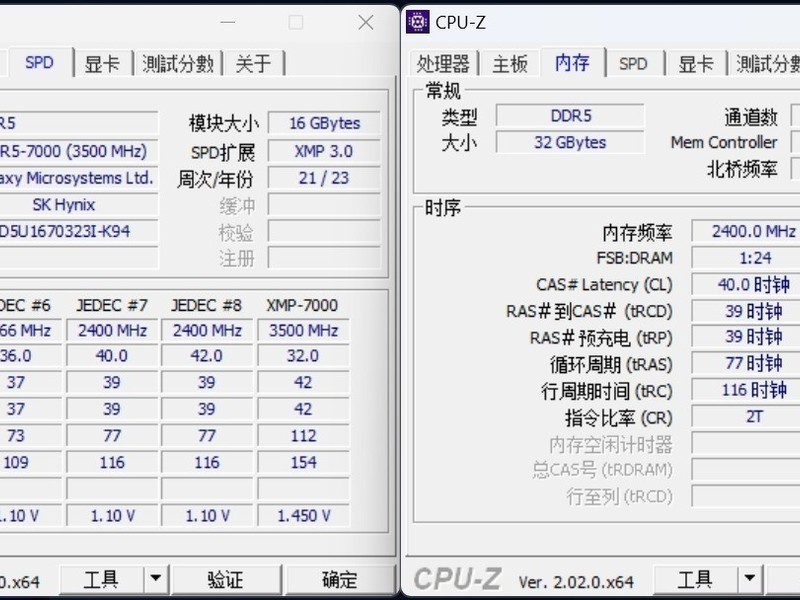Screen dimensions: 800x600
Task: Click the 指令比率 (CR) label
Action: [x=618, y=418]
